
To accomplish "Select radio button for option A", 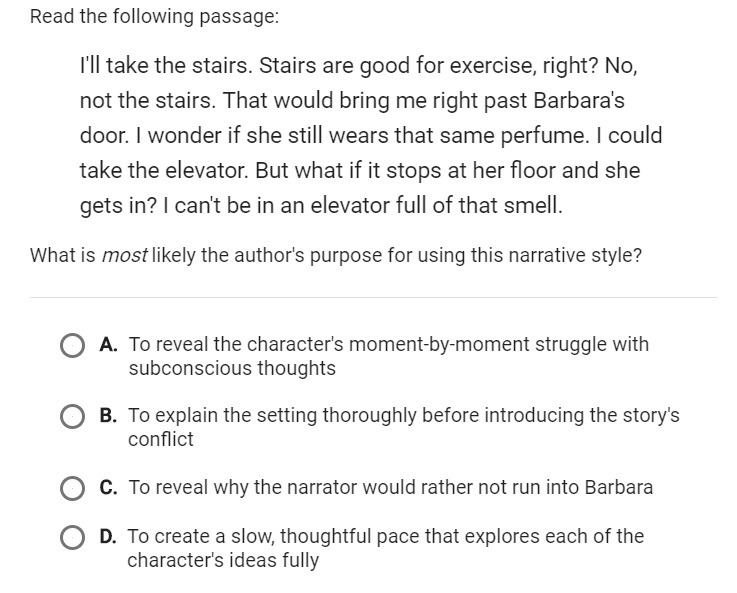I will 72,346.
